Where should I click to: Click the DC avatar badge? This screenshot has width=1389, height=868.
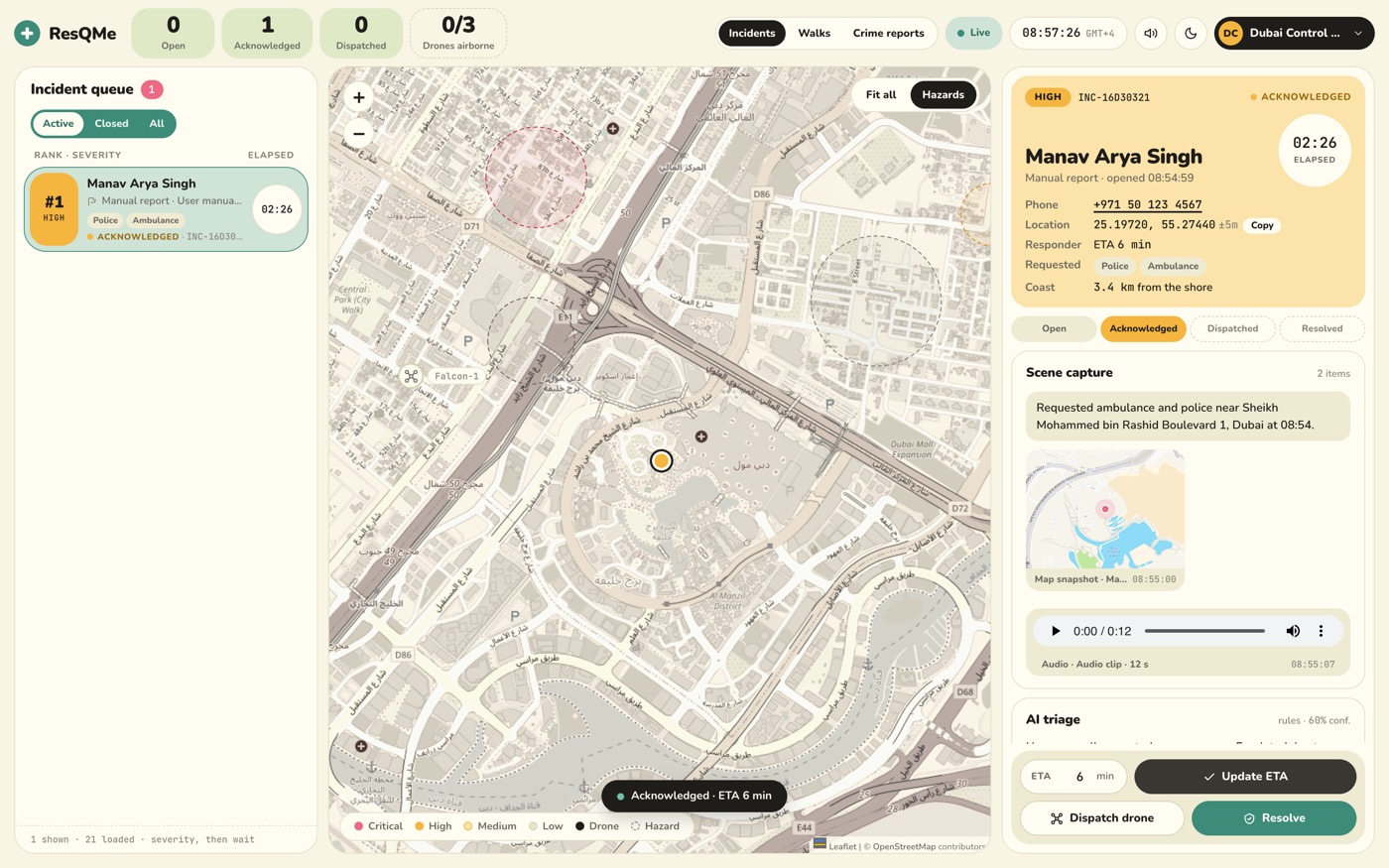[x=1230, y=34]
